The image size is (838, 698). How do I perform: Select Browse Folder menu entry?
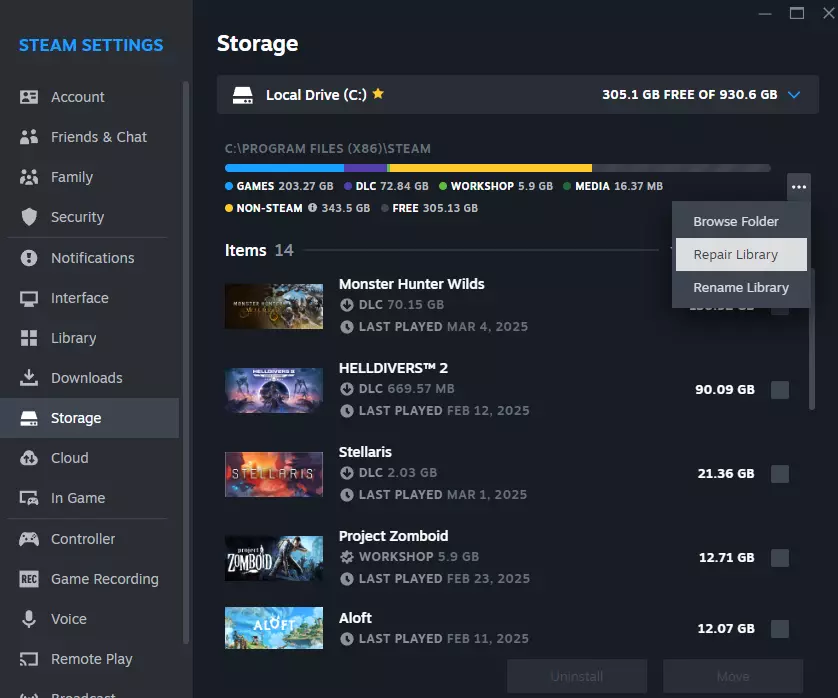(736, 222)
